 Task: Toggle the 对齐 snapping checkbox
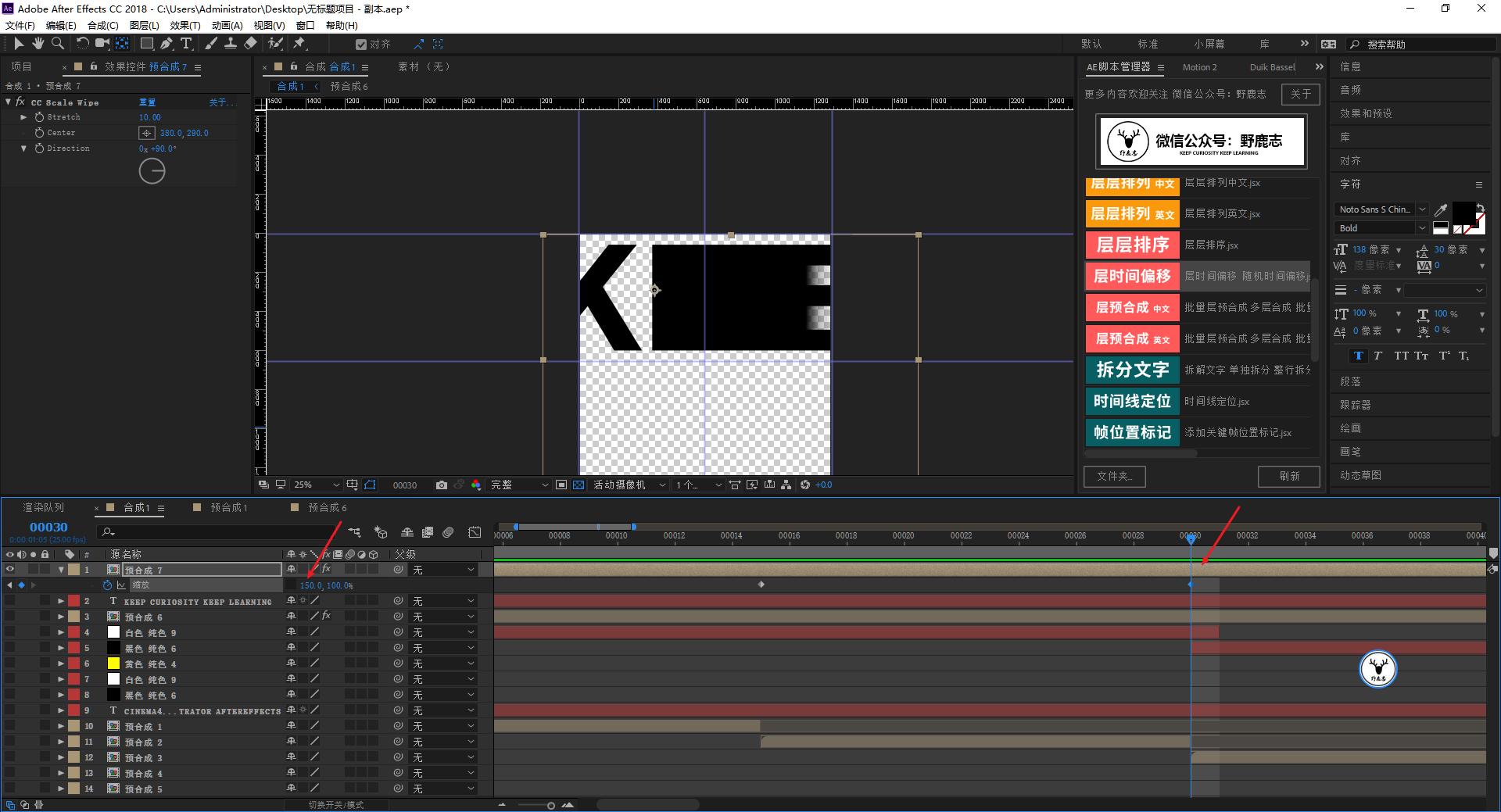360,45
